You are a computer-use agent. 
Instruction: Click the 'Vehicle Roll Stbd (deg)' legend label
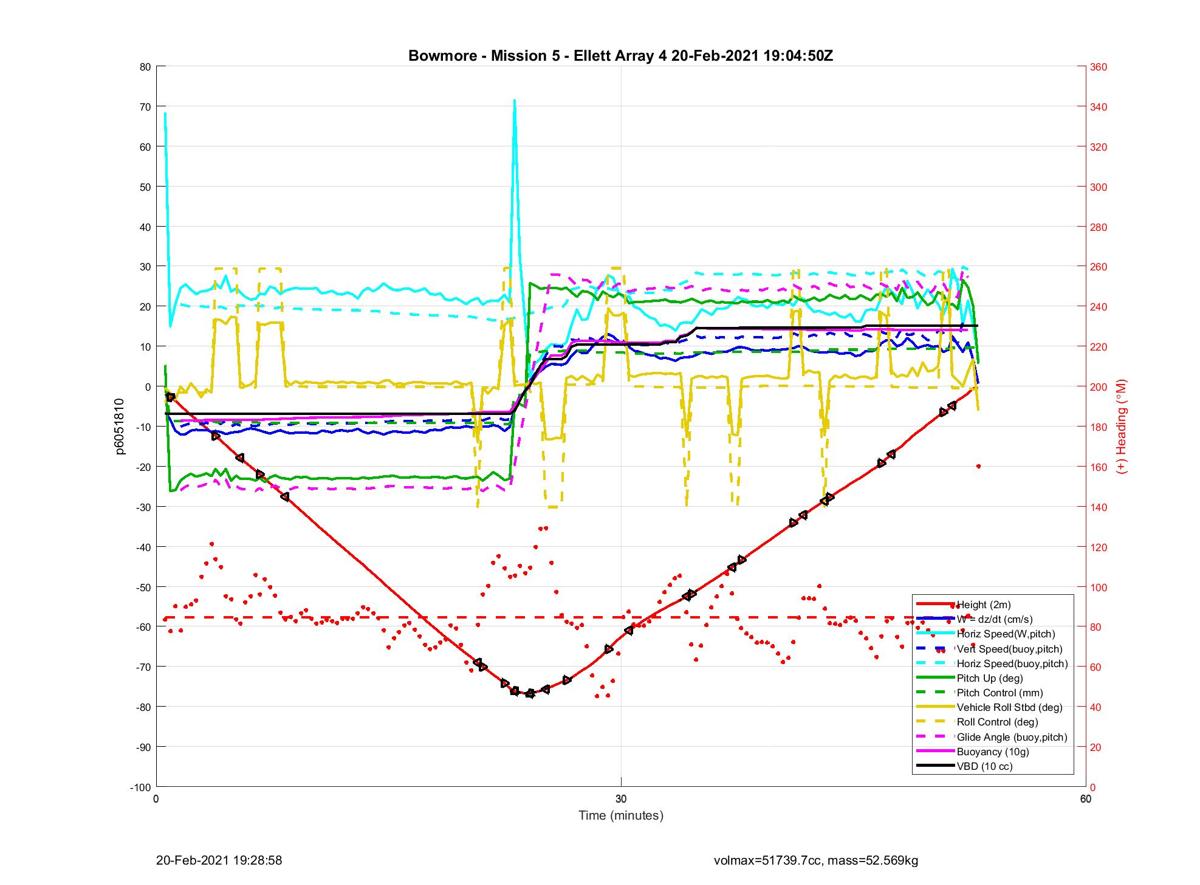[1011, 707]
